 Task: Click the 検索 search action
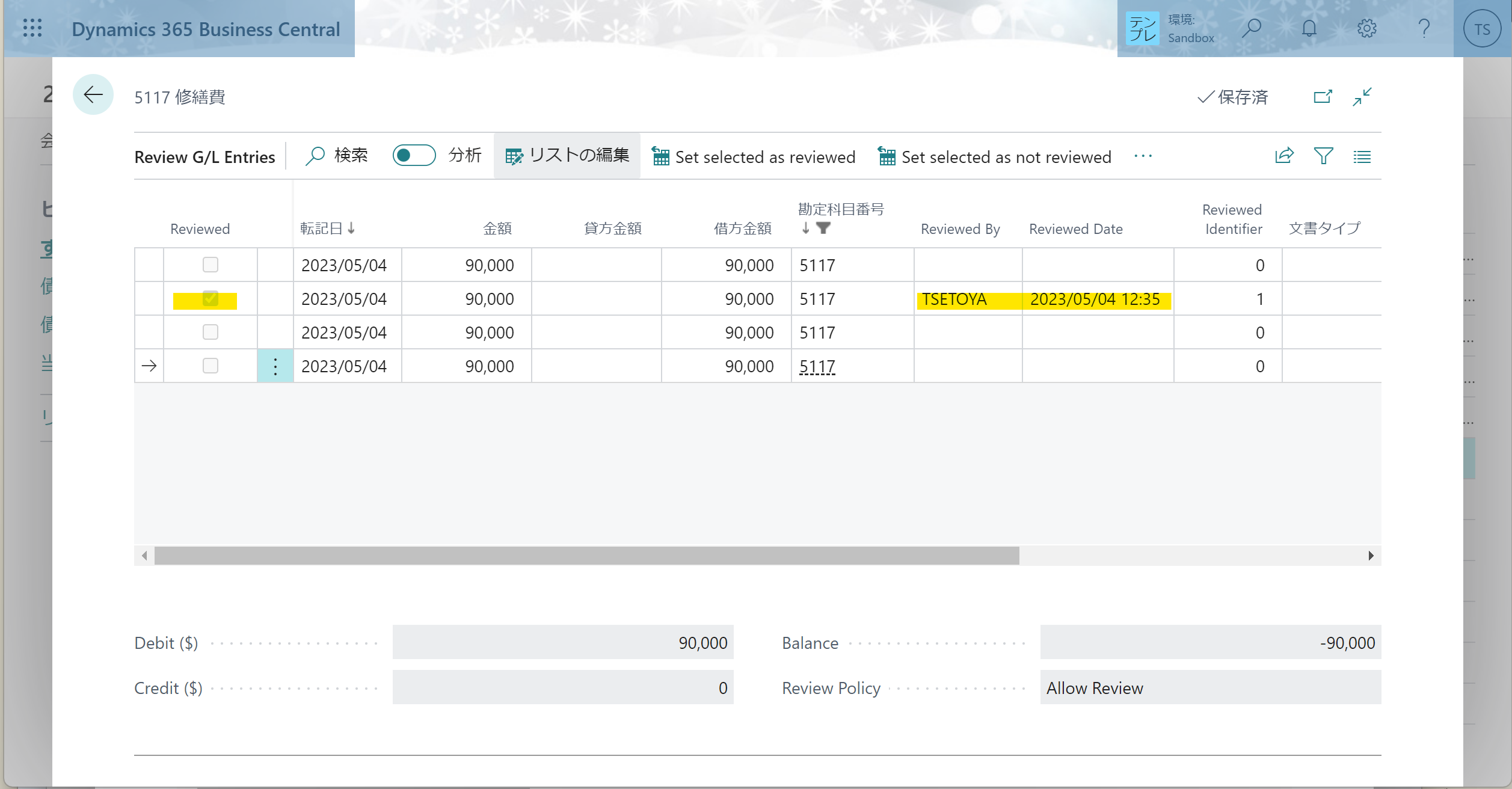pyautogui.click(x=337, y=156)
